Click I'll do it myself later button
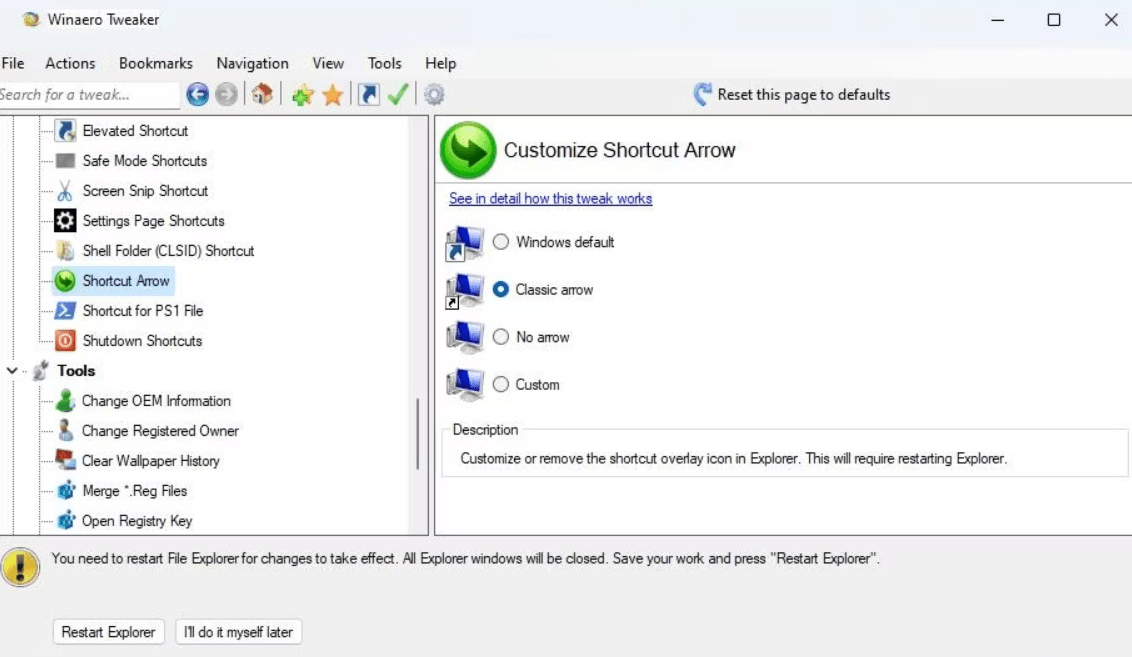 (238, 632)
